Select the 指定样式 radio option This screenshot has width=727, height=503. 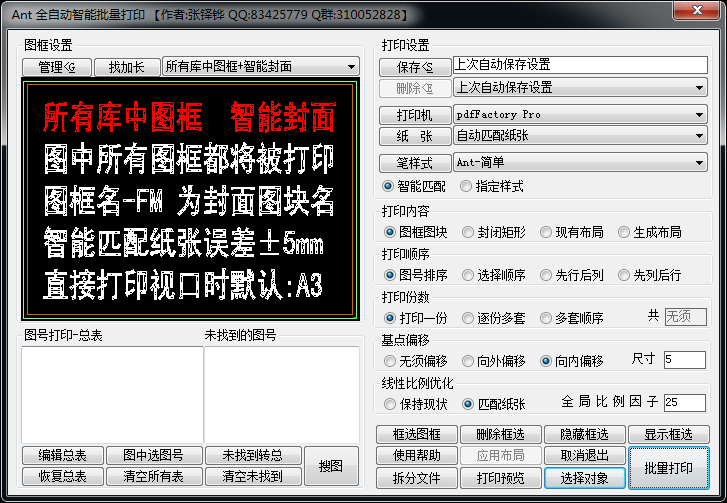click(x=467, y=186)
